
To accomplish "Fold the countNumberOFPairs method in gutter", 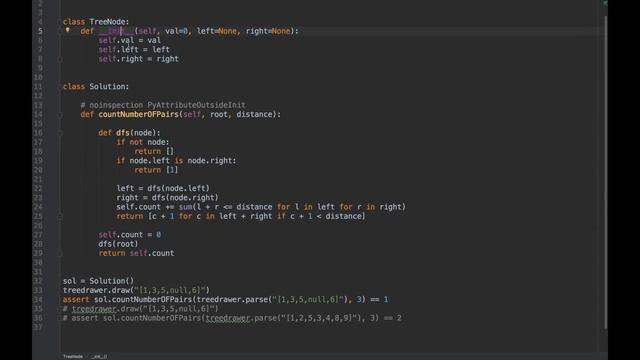I will [60, 115].
